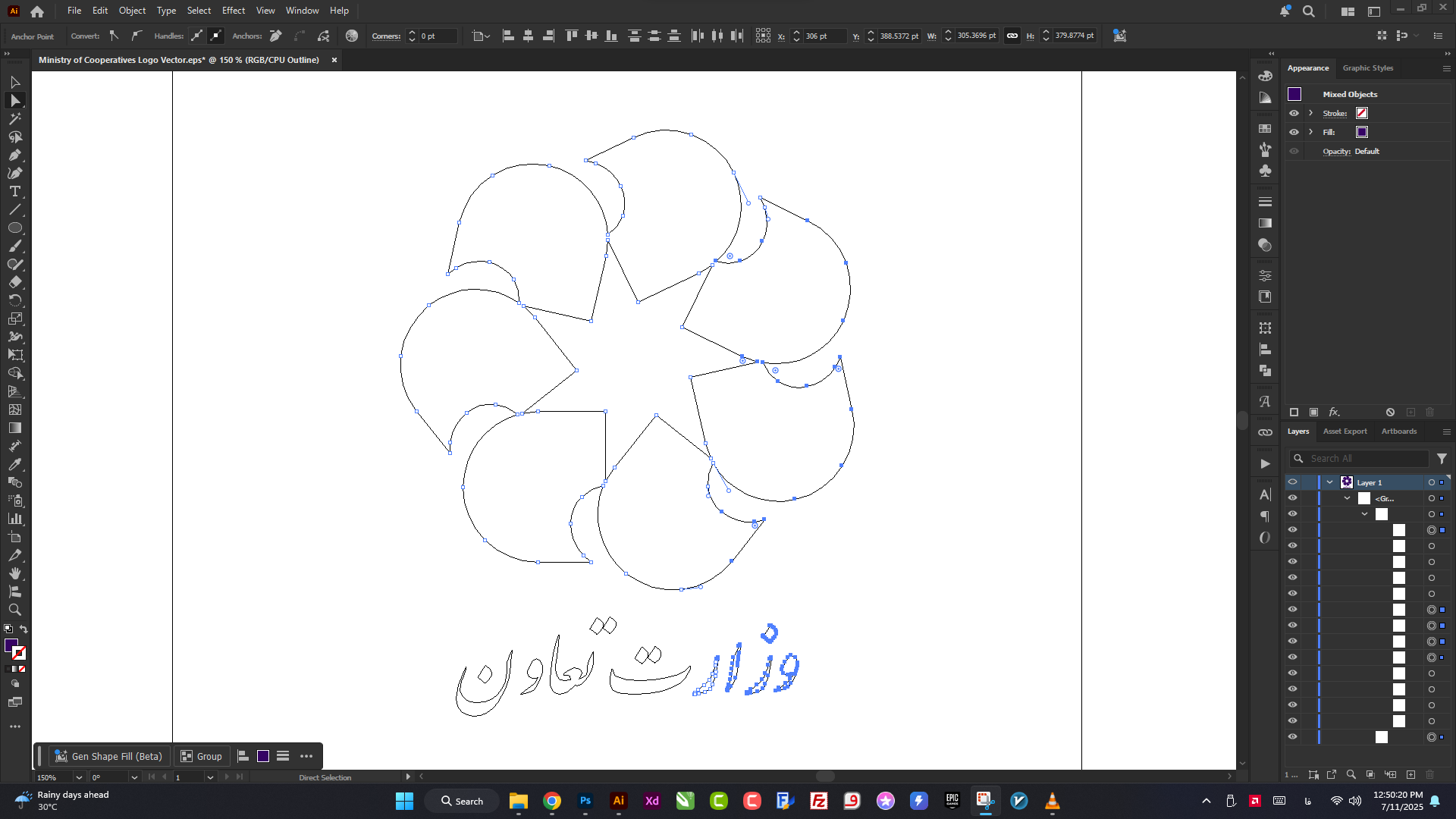Expand the Stroke attribute row
1456x819 pixels.
1310,113
